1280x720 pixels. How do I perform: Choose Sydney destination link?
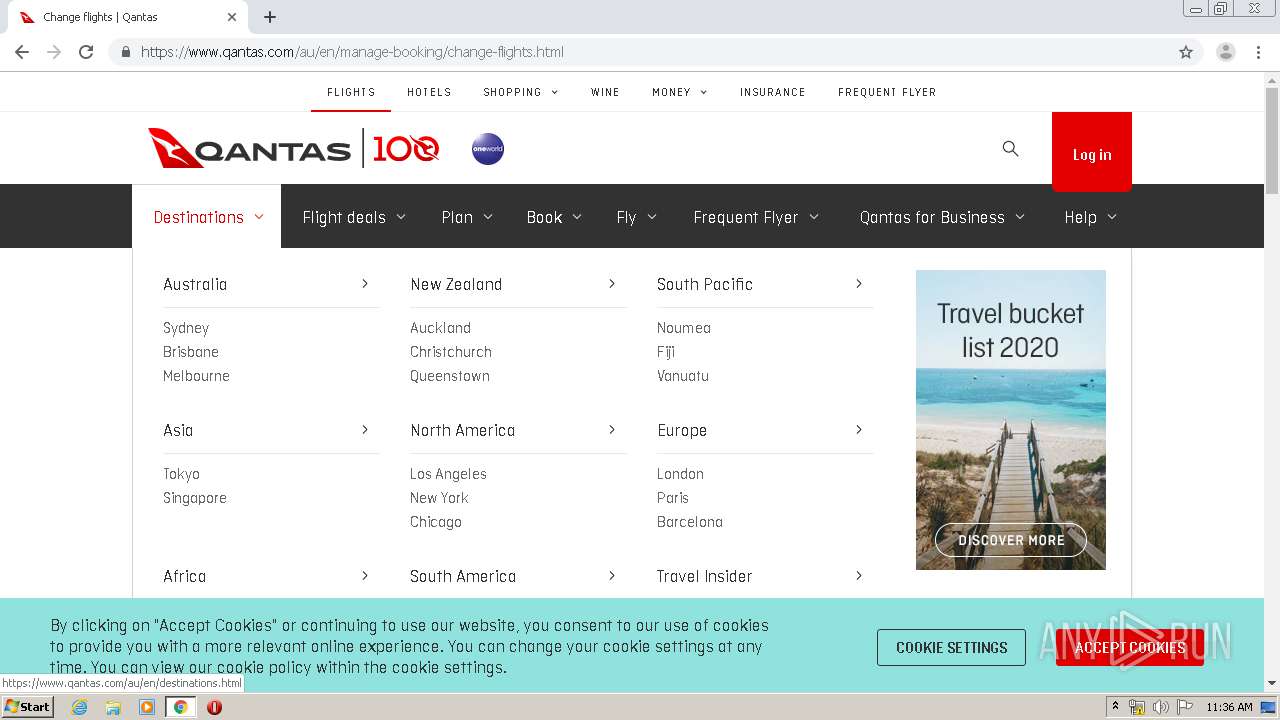pyautogui.click(x=186, y=328)
